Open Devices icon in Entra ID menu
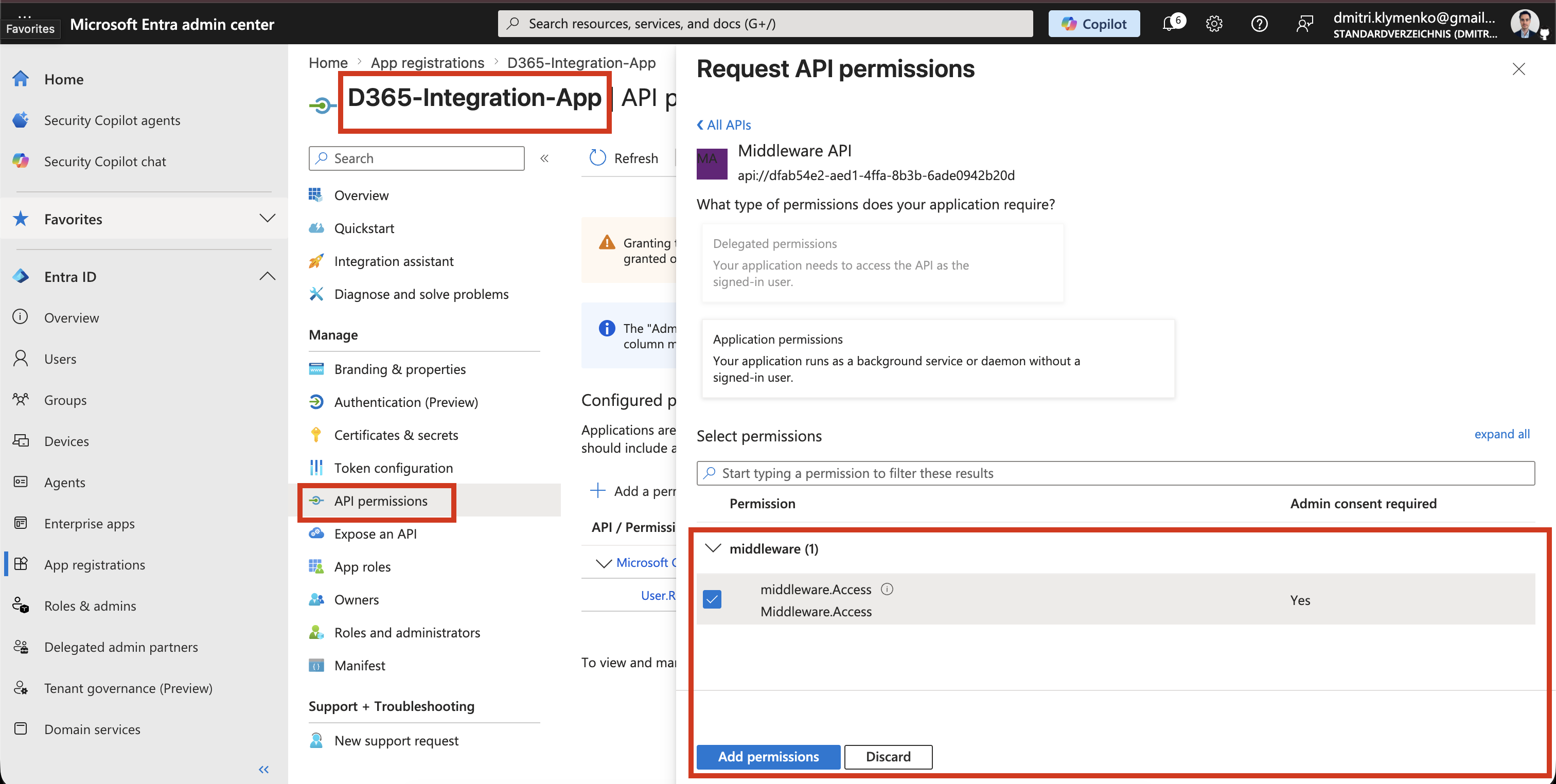Screen dimensions: 1556x784 click(21, 441)
